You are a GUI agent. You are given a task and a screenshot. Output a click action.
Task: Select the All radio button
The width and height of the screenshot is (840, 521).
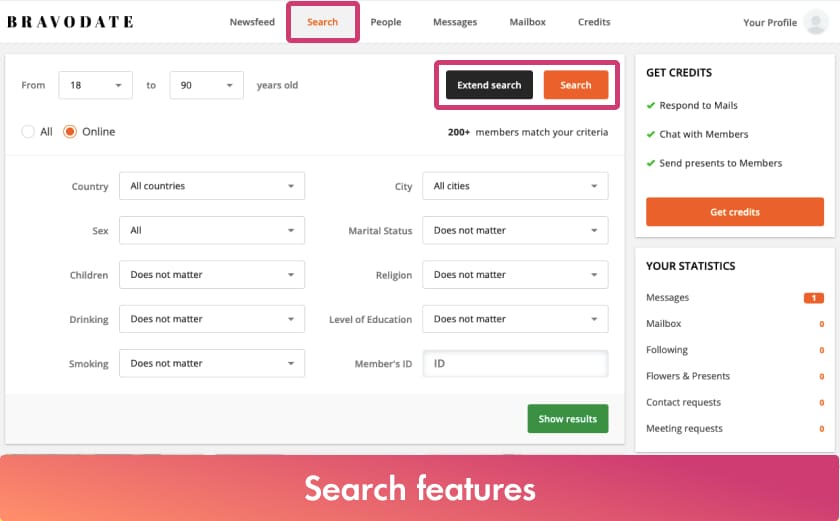click(28, 132)
